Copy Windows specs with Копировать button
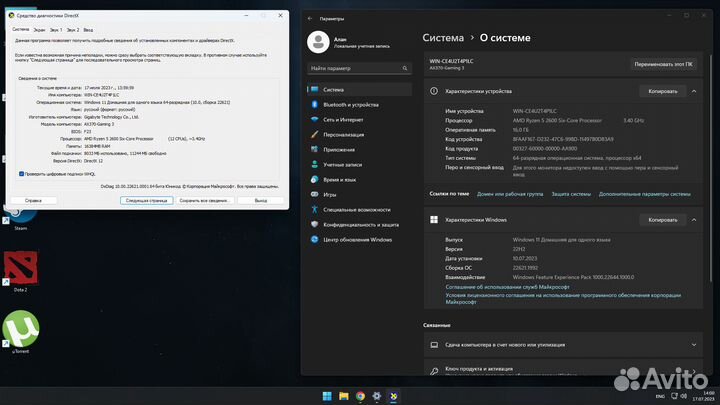Viewport: 720px width, 405px height. pos(663,220)
